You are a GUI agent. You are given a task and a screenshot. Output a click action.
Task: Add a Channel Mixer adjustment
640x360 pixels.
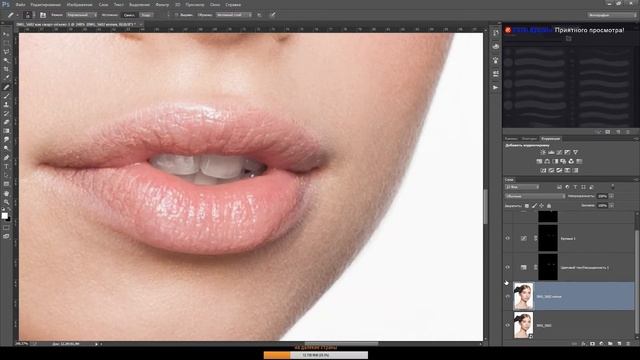point(571,161)
